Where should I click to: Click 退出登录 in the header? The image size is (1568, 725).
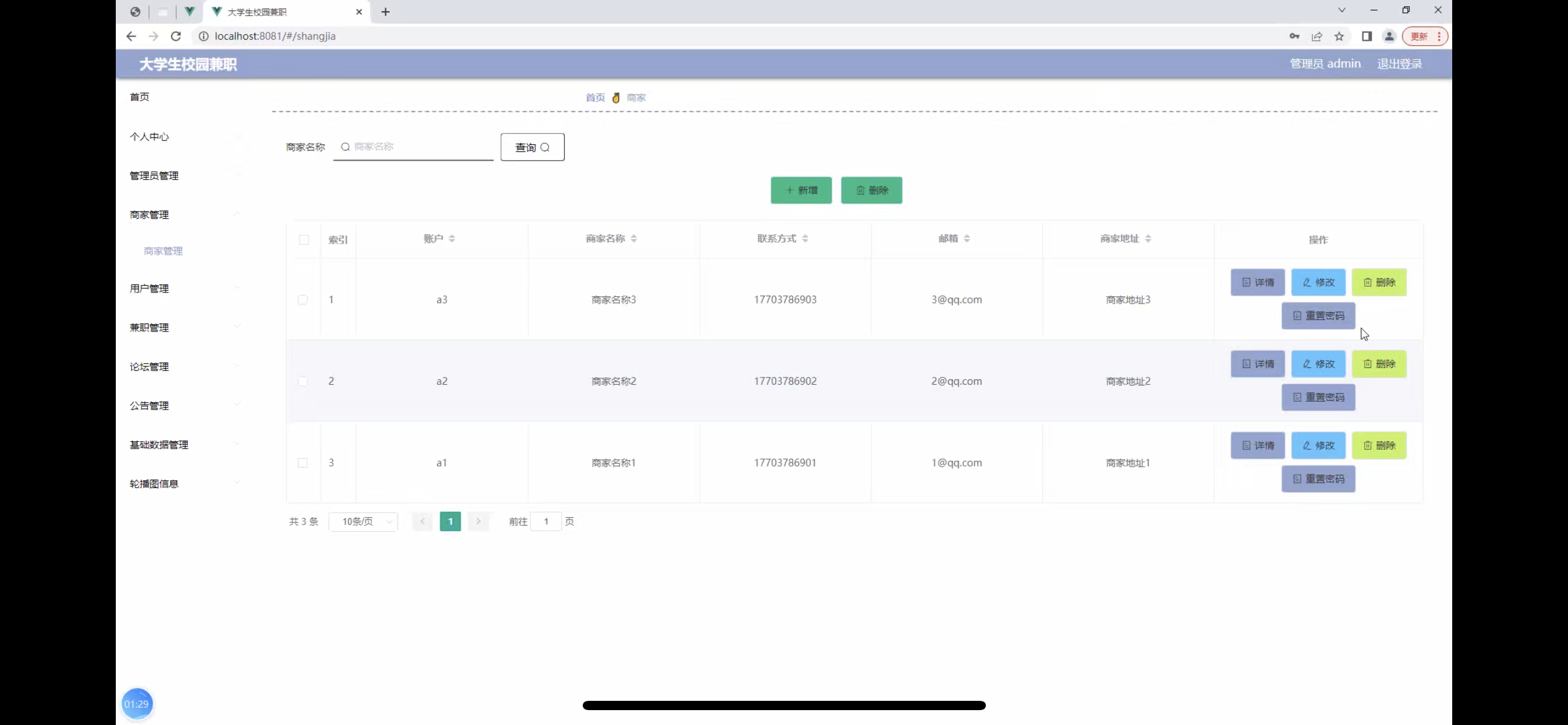[x=1400, y=64]
